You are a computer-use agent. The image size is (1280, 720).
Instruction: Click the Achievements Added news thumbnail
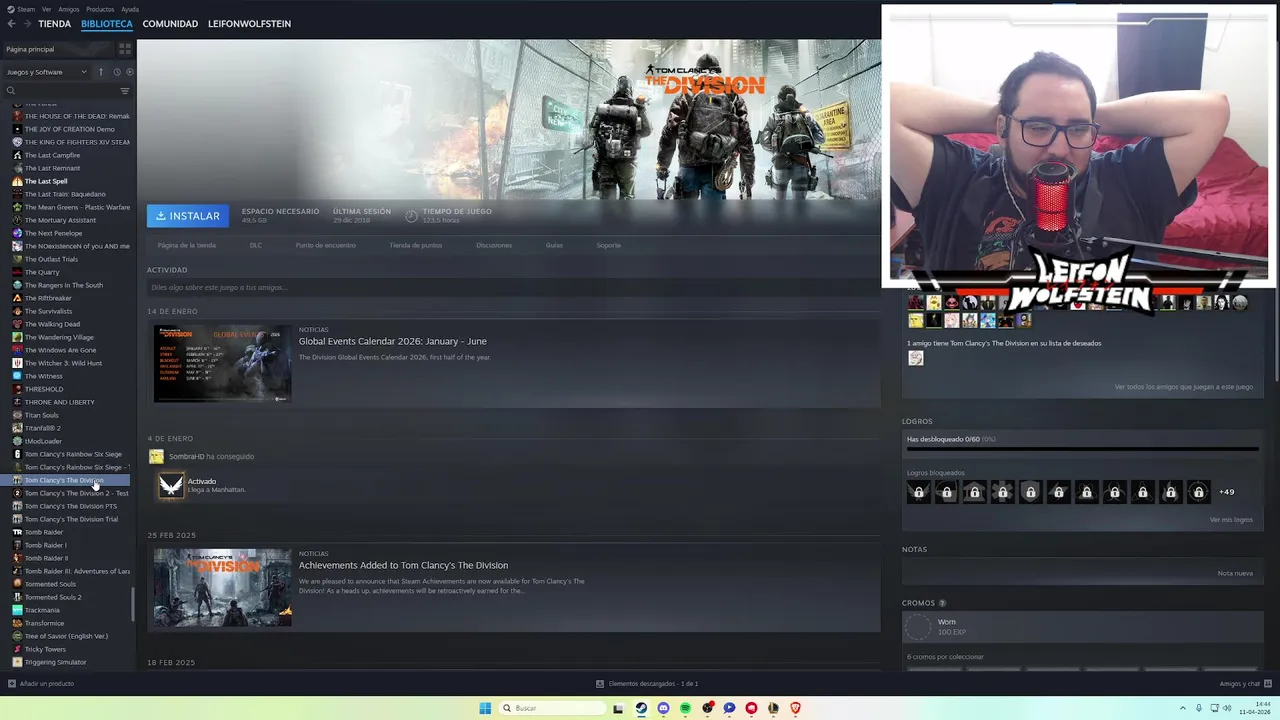click(x=222, y=587)
